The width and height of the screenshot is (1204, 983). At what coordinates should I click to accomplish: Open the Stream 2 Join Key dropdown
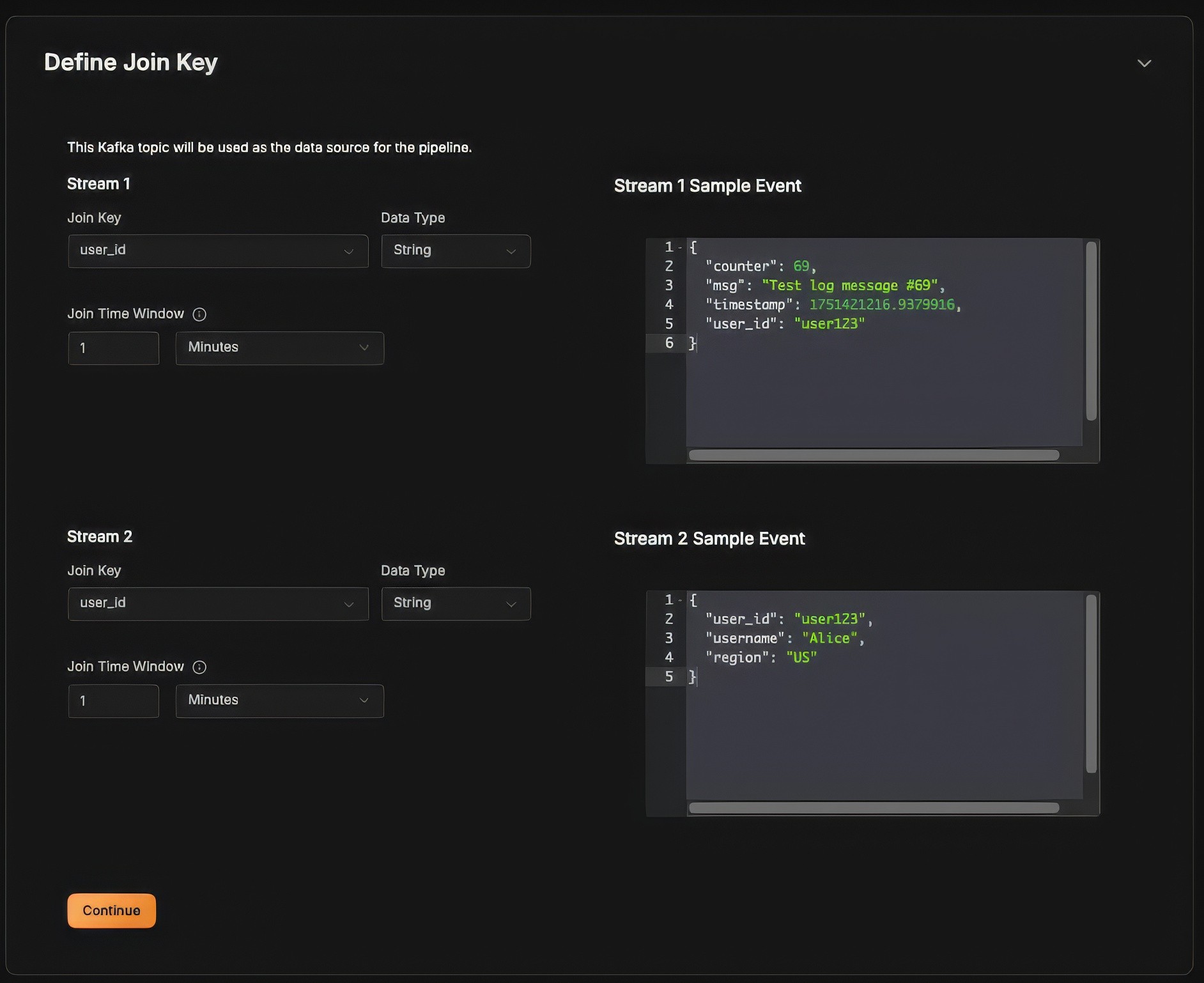pyautogui.click(x=218, y=604)
